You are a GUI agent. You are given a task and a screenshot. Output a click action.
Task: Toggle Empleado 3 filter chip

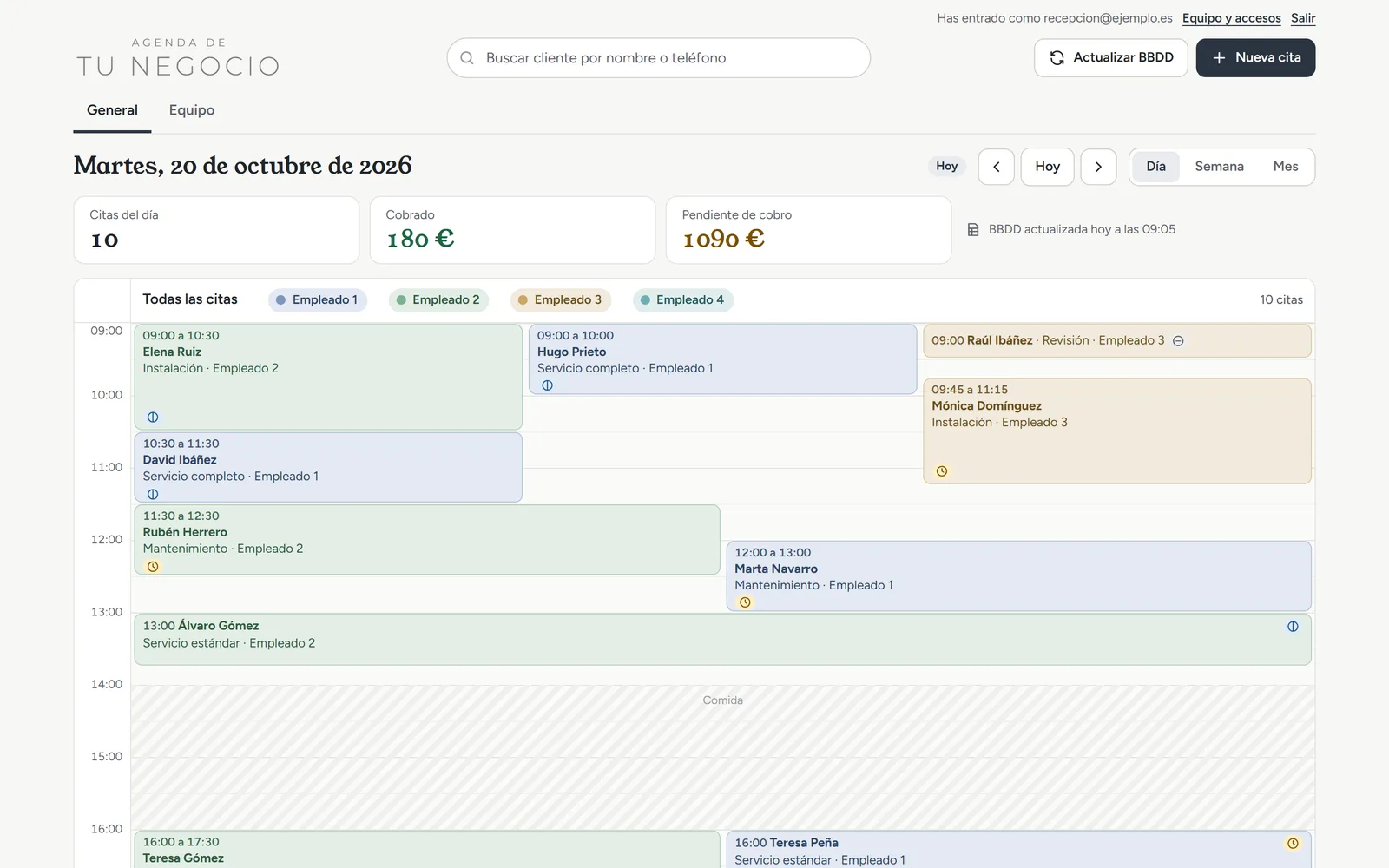tap(561, 300)
